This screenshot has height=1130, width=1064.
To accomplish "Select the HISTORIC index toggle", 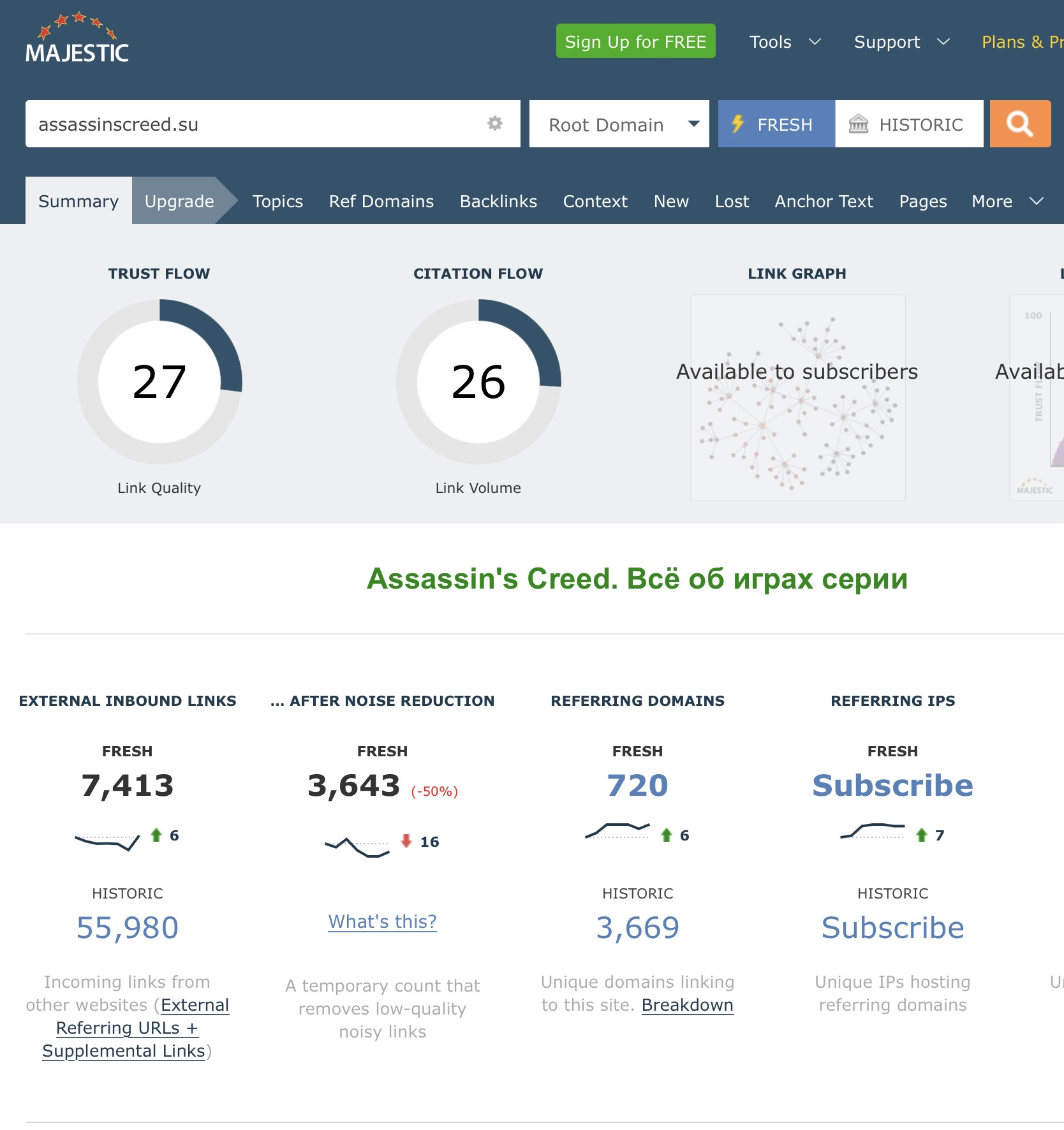I will tap(909, 124).
